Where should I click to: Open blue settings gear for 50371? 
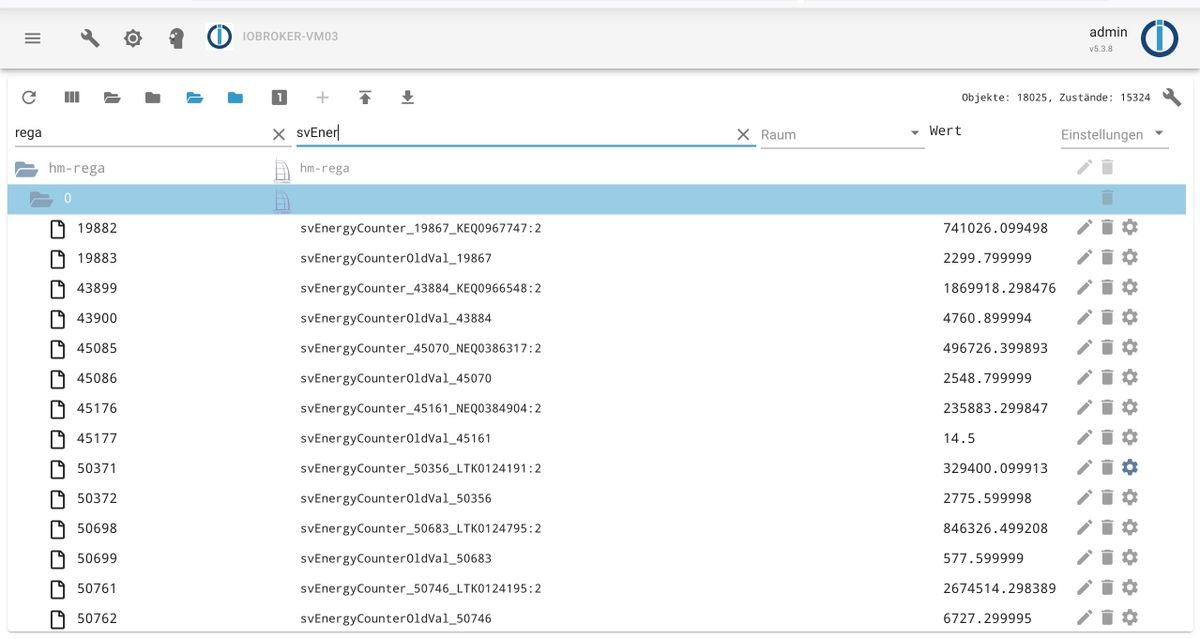[x=1130, y=468]
